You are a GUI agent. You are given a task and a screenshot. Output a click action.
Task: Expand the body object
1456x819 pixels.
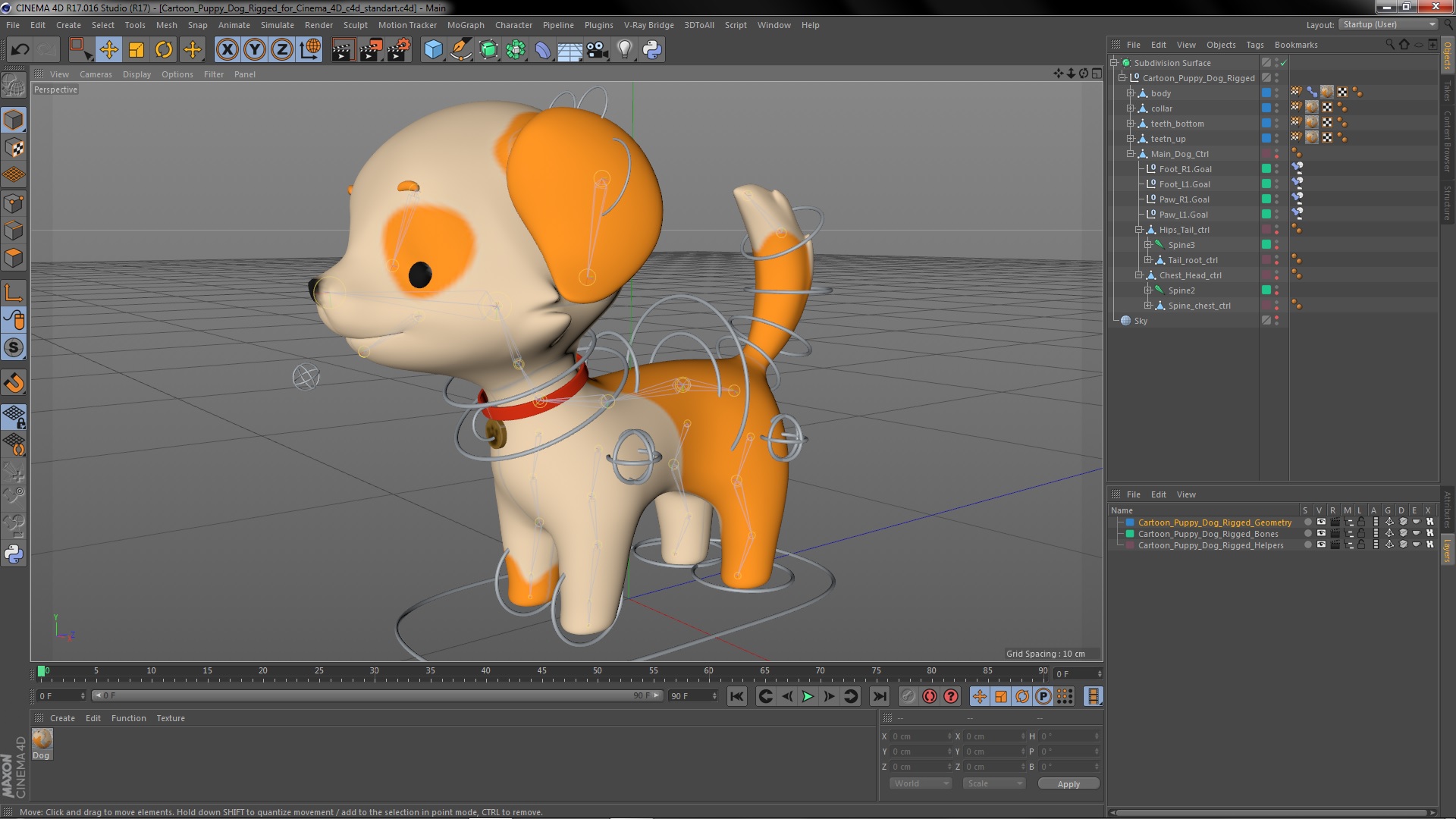pyautogui.click(x=1130, y=93)
